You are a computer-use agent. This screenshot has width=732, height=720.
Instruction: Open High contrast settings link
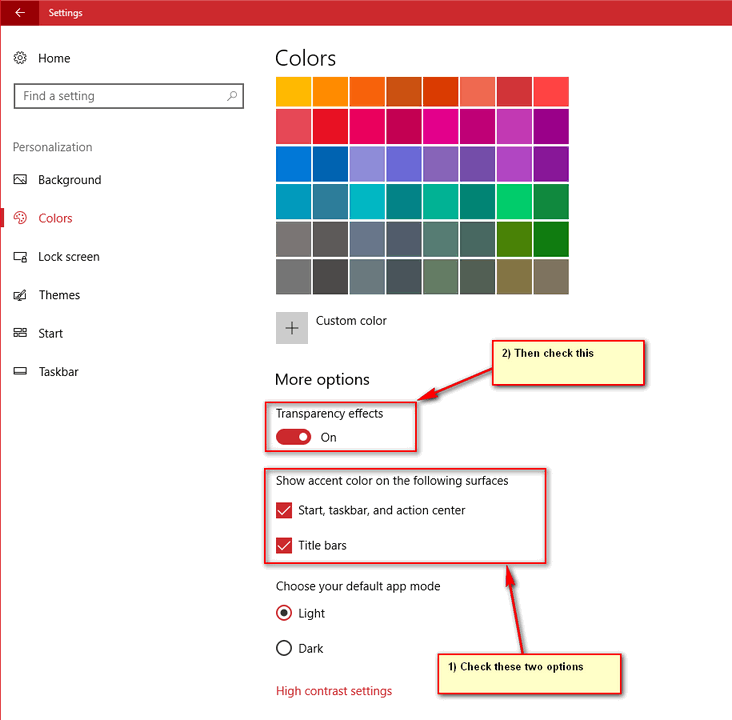pyautogui.click(x=334, y=691)
